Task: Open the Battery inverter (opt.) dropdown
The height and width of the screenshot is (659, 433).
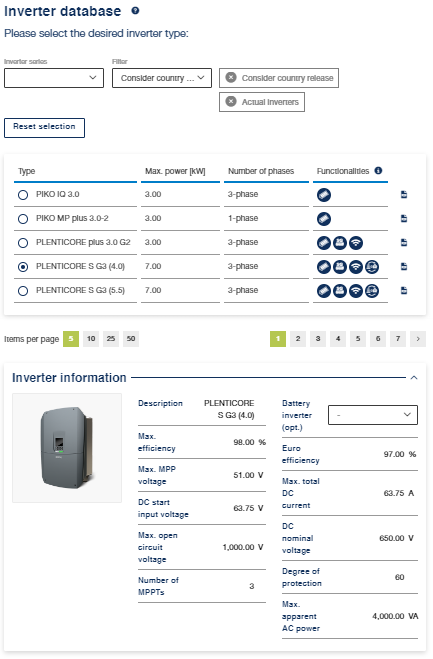Action: [x=373, y=415]
